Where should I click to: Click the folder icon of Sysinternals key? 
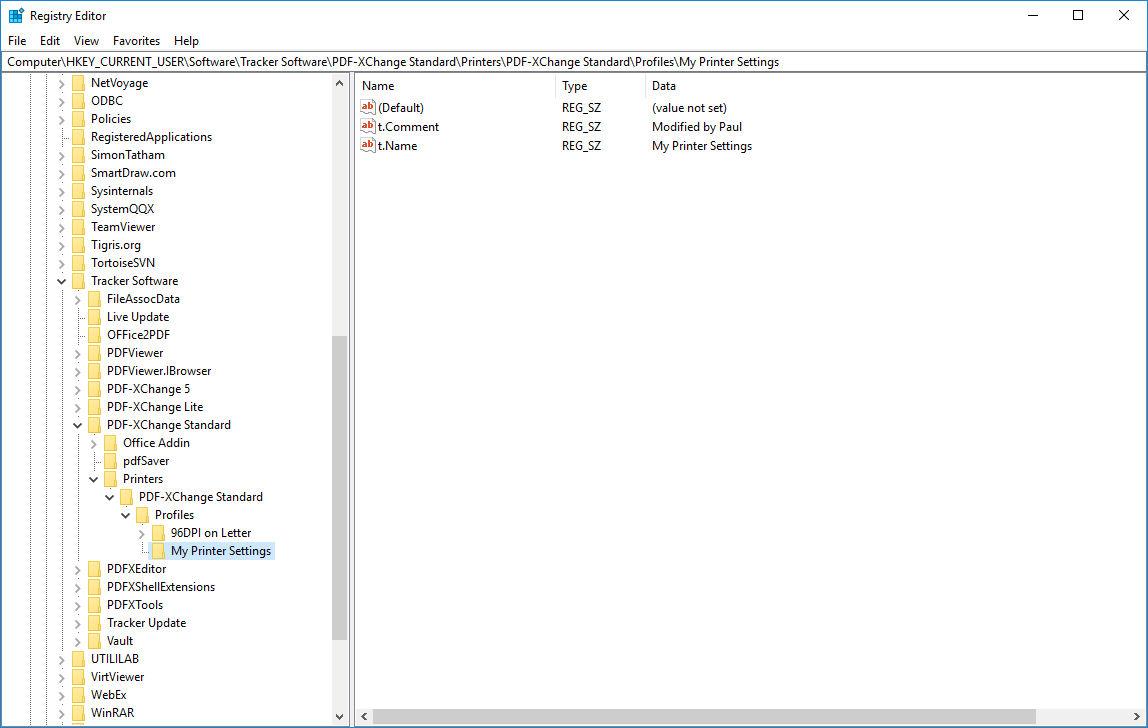pyautogui.click(x=79, y=191)
